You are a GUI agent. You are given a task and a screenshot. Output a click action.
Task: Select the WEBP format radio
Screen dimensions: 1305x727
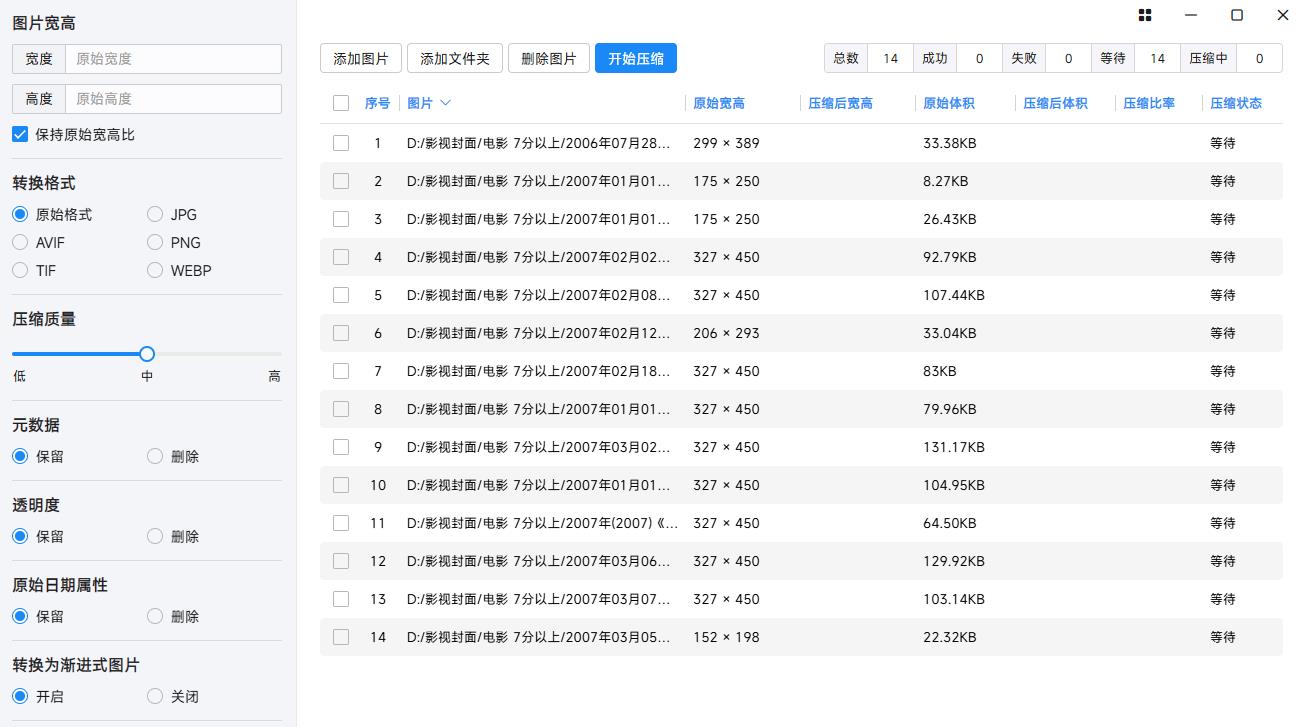click(x=155, y=270)
